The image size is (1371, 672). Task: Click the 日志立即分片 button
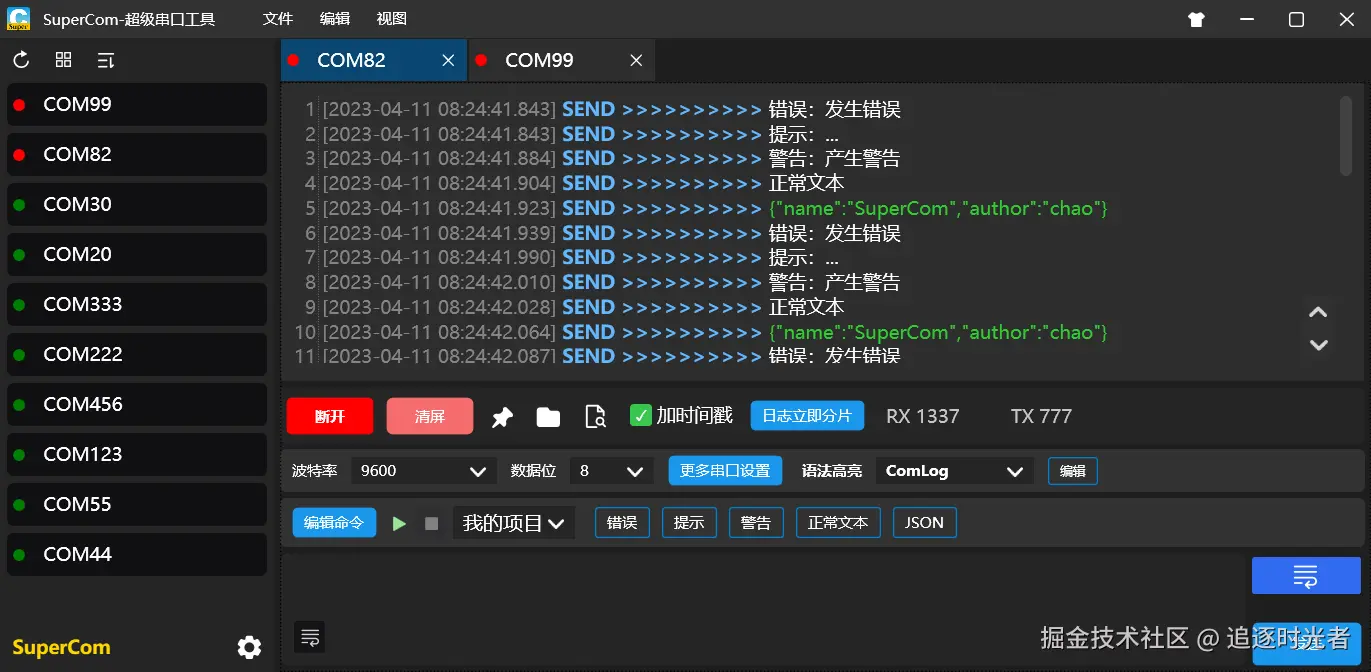807,415
